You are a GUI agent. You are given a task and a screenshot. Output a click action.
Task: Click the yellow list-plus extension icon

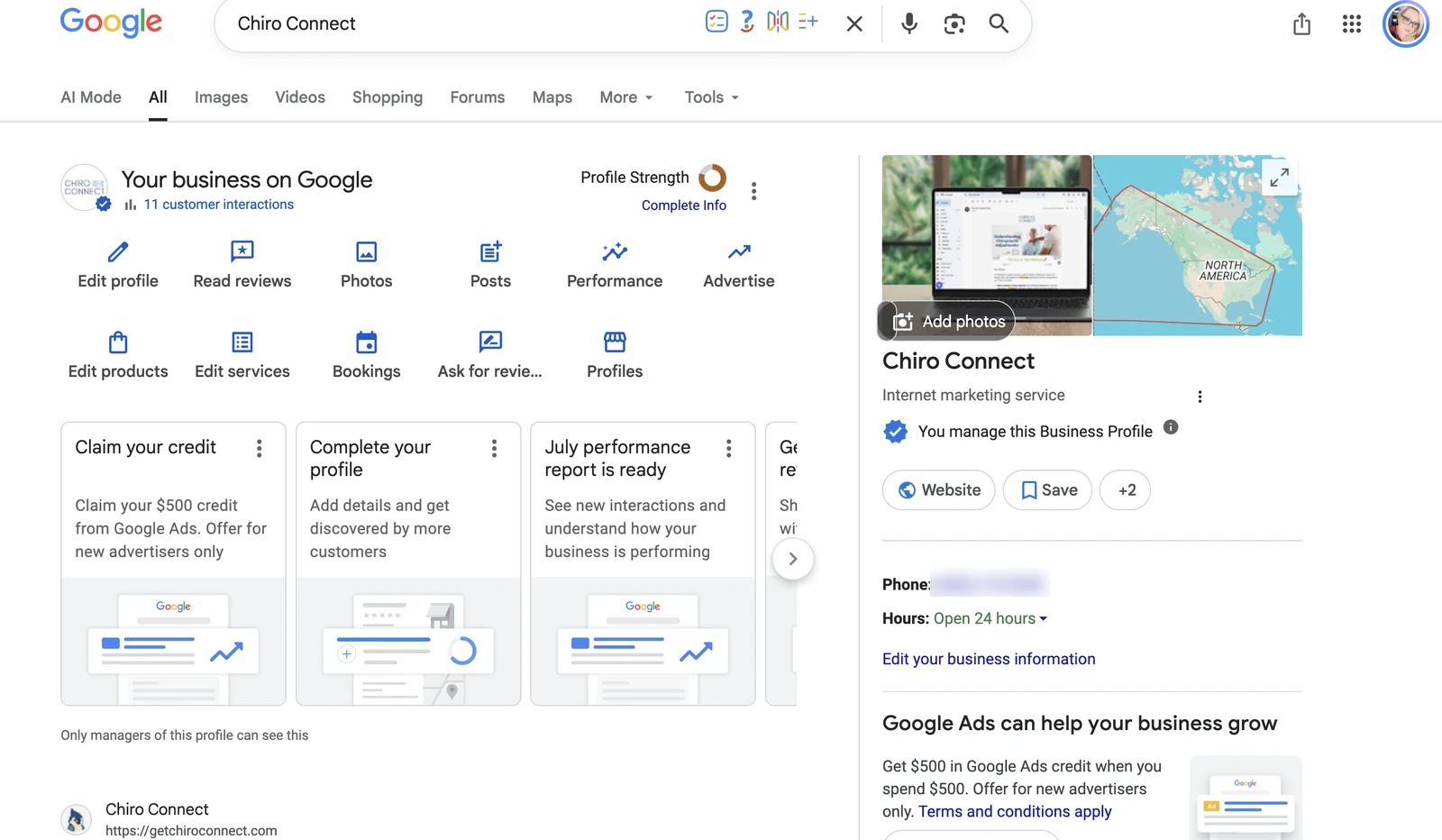click(x=808, y=22)
